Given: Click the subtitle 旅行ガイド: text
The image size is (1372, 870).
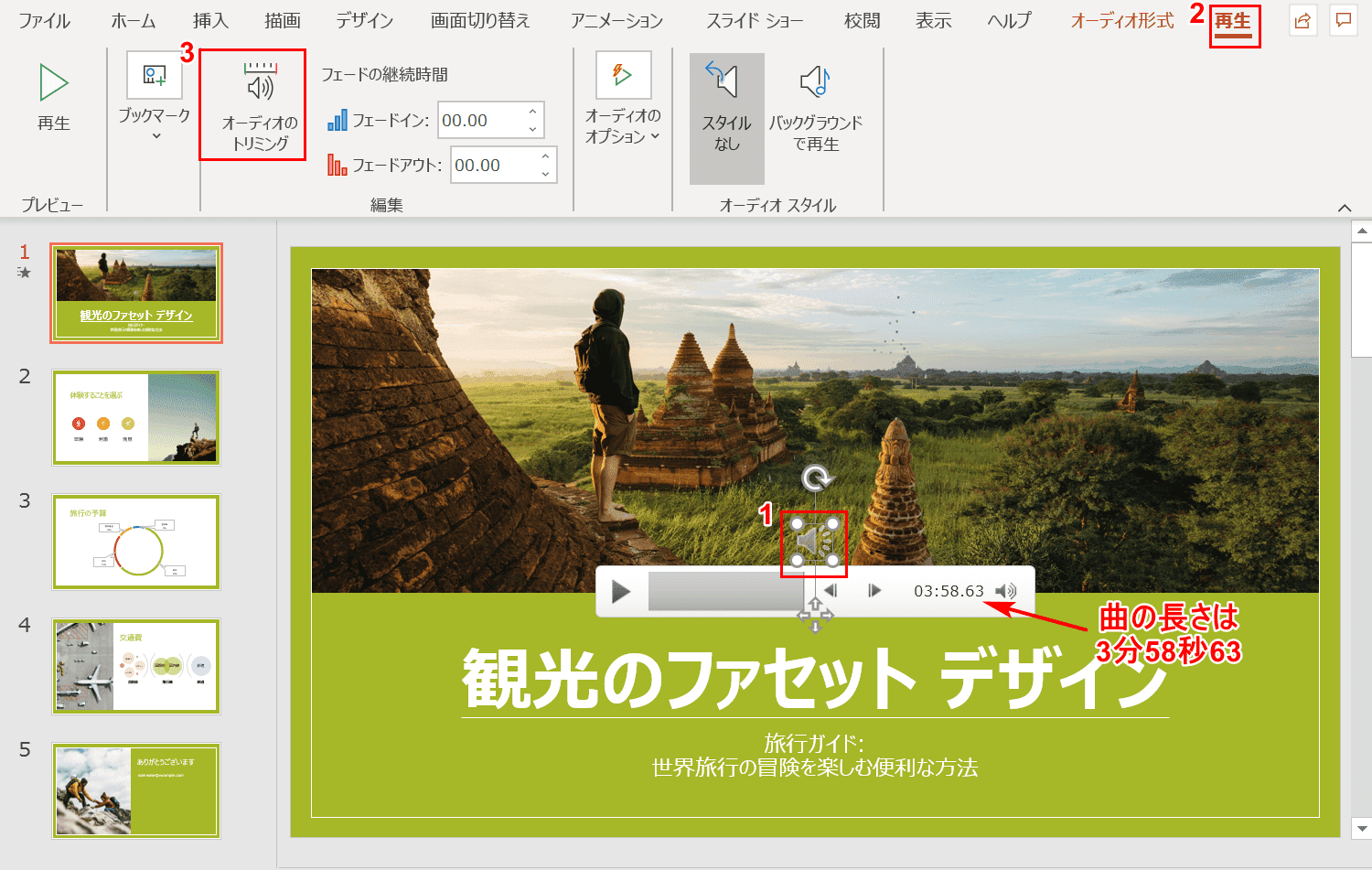Looking at the screenshot, I should click(x=814, y=743).
